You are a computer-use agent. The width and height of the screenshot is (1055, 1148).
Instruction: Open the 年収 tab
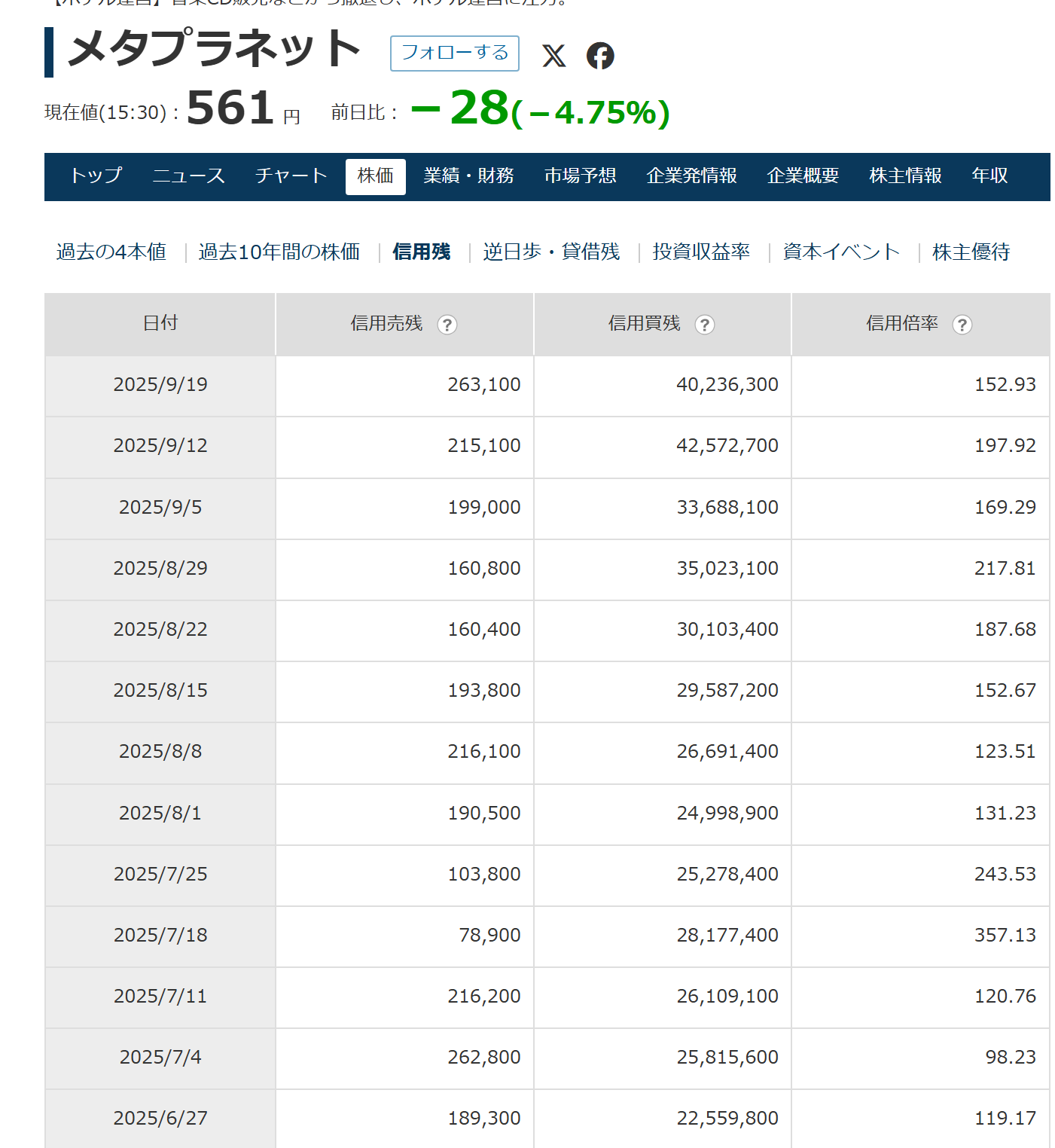tap(989, 176)
